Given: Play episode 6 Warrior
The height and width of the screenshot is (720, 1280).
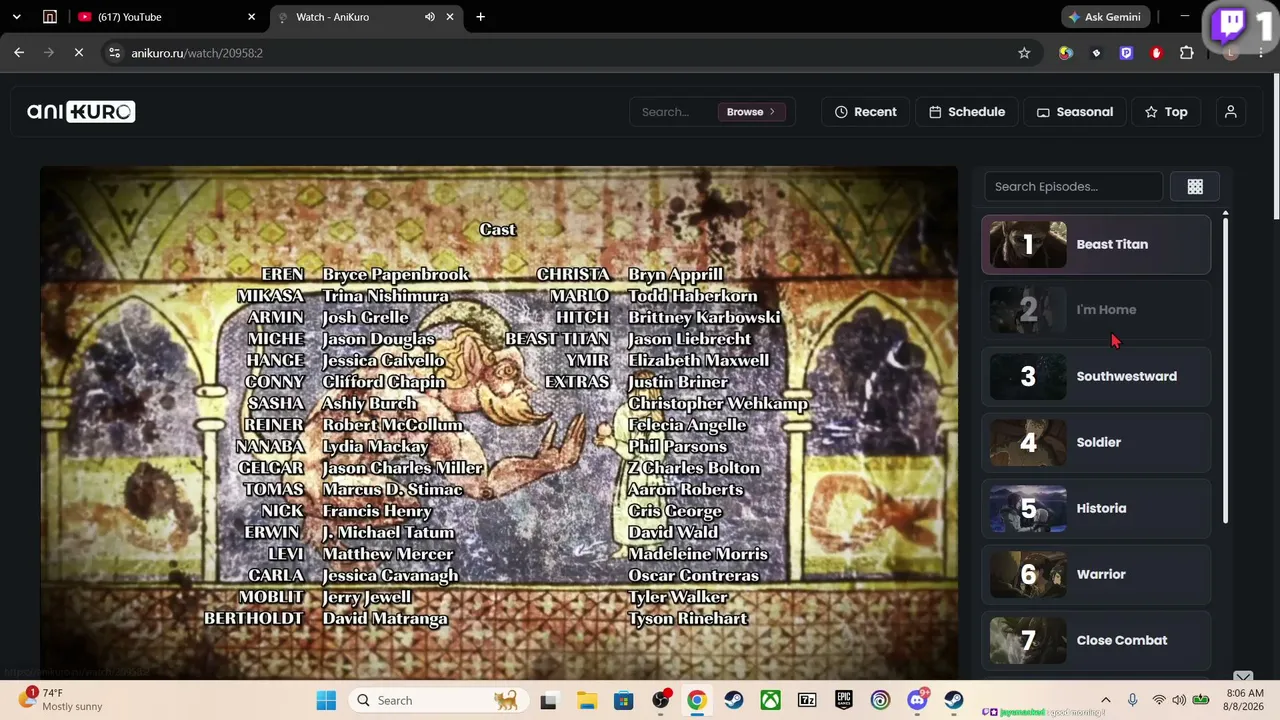Looking at the screenshot, I should [x=1096, y=575].
